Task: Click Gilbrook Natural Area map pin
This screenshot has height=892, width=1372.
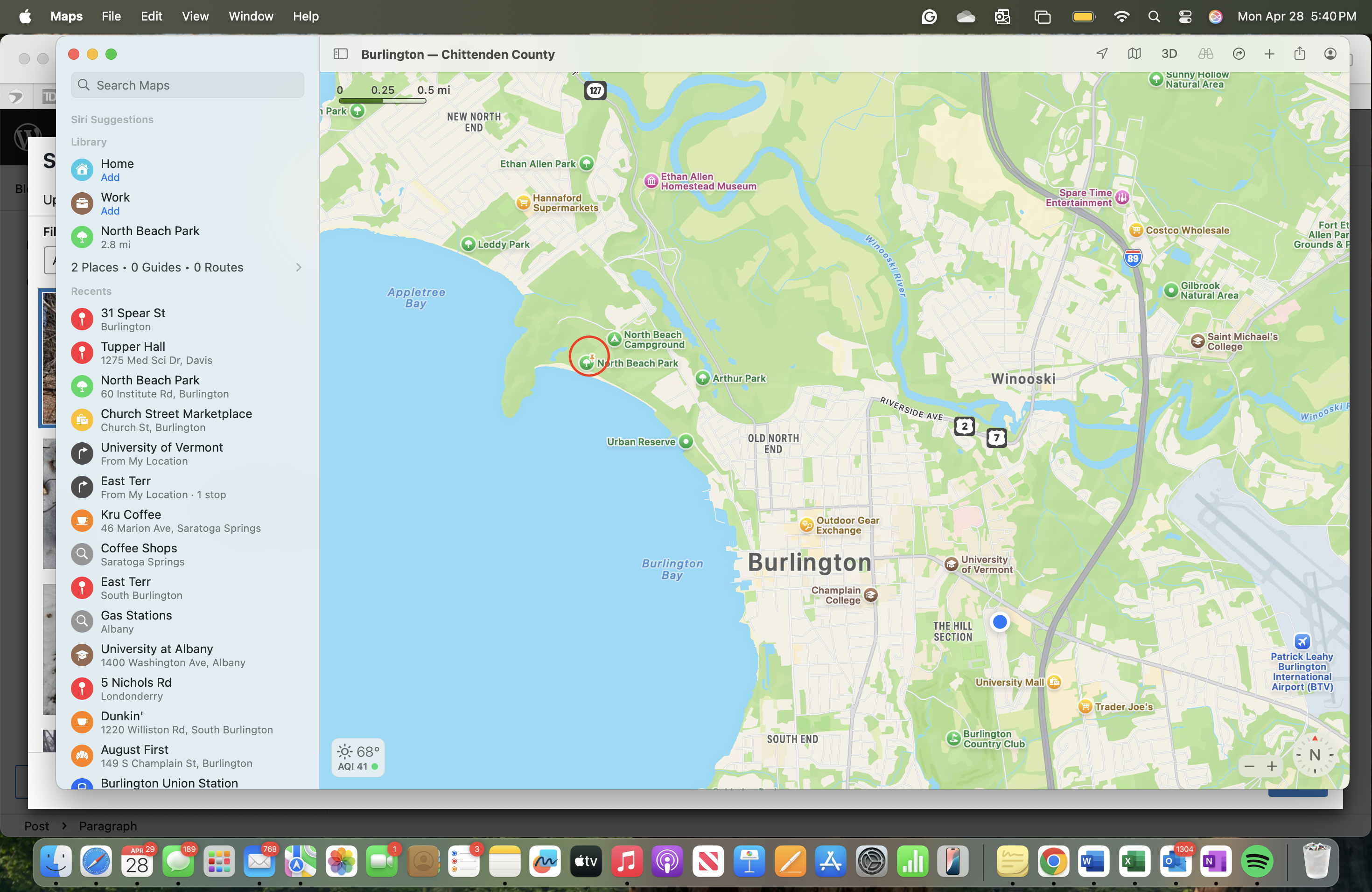Action: point(1171,290)
